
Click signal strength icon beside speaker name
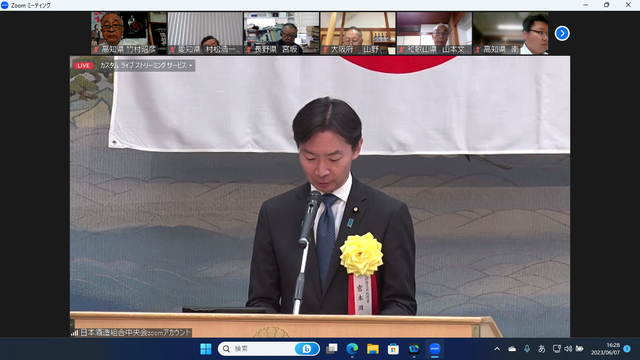point(75,333)
